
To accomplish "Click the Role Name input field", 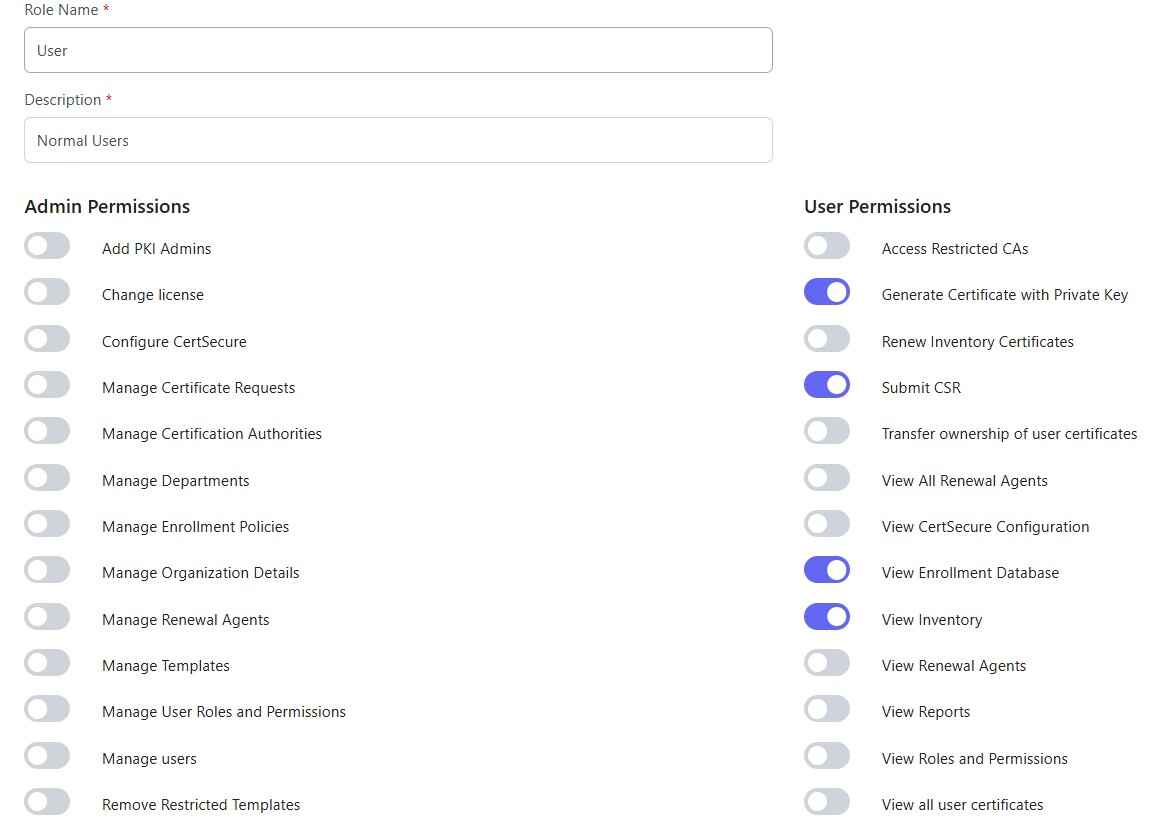I will [398, 50].
